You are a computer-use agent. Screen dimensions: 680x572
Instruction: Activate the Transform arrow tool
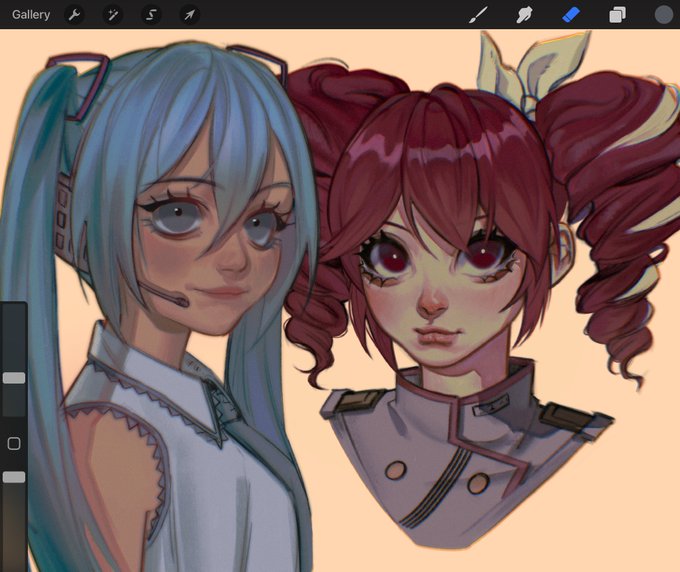tap(190, 15)
